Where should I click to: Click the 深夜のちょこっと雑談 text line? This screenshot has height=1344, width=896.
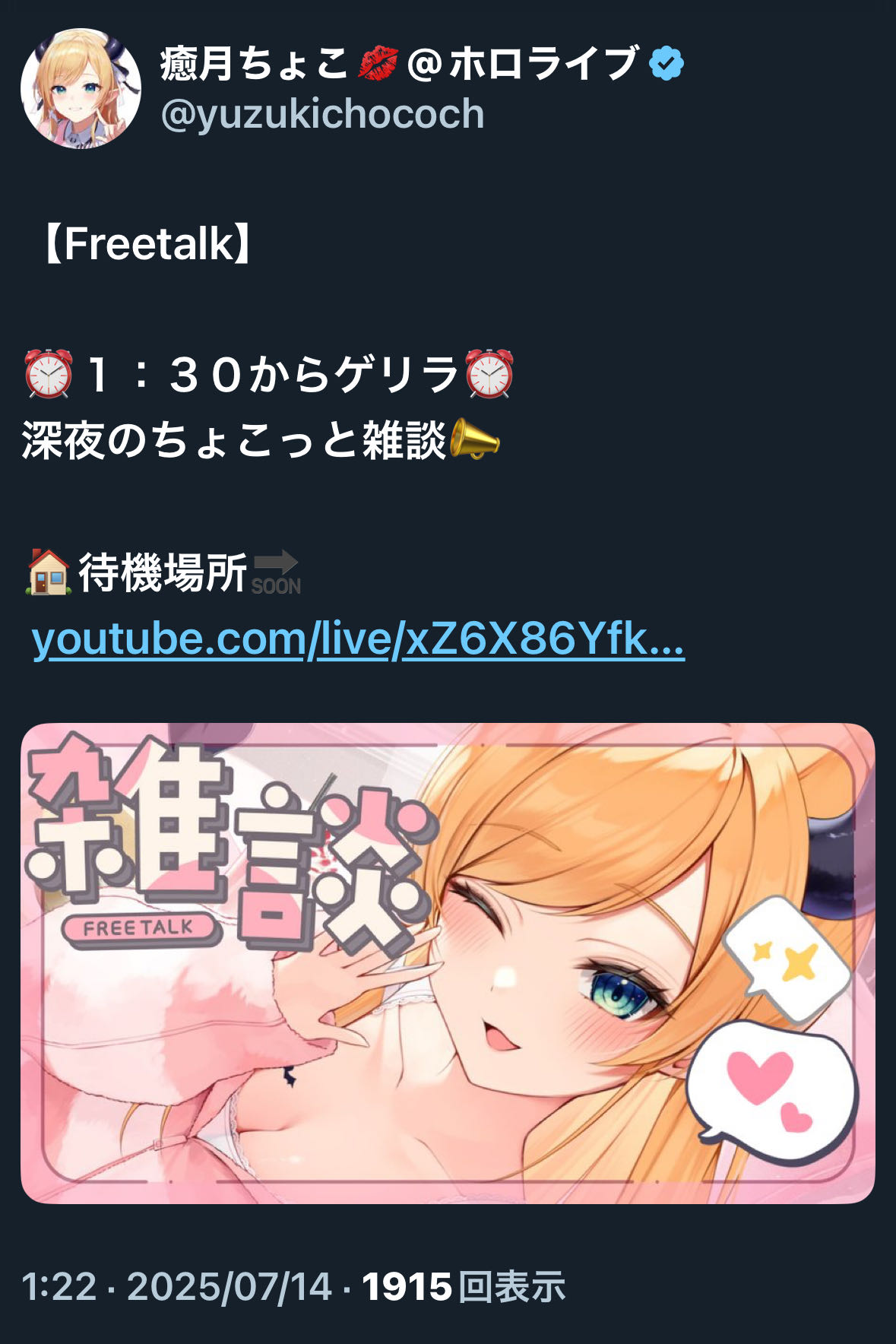coord(234,439)
